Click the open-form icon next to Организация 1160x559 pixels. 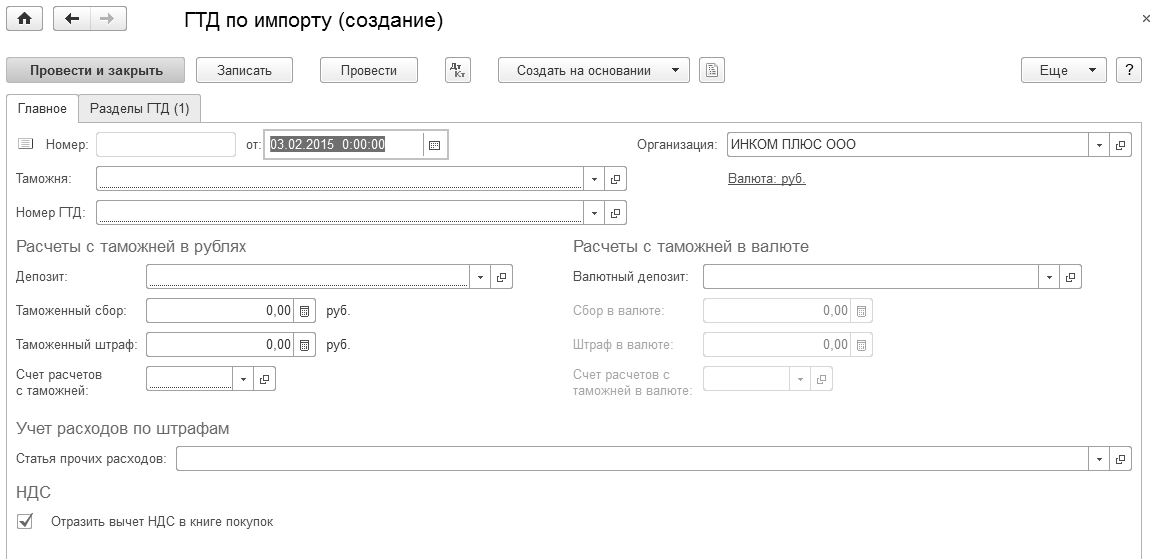pyautogui.click(x=1121, y=145)
